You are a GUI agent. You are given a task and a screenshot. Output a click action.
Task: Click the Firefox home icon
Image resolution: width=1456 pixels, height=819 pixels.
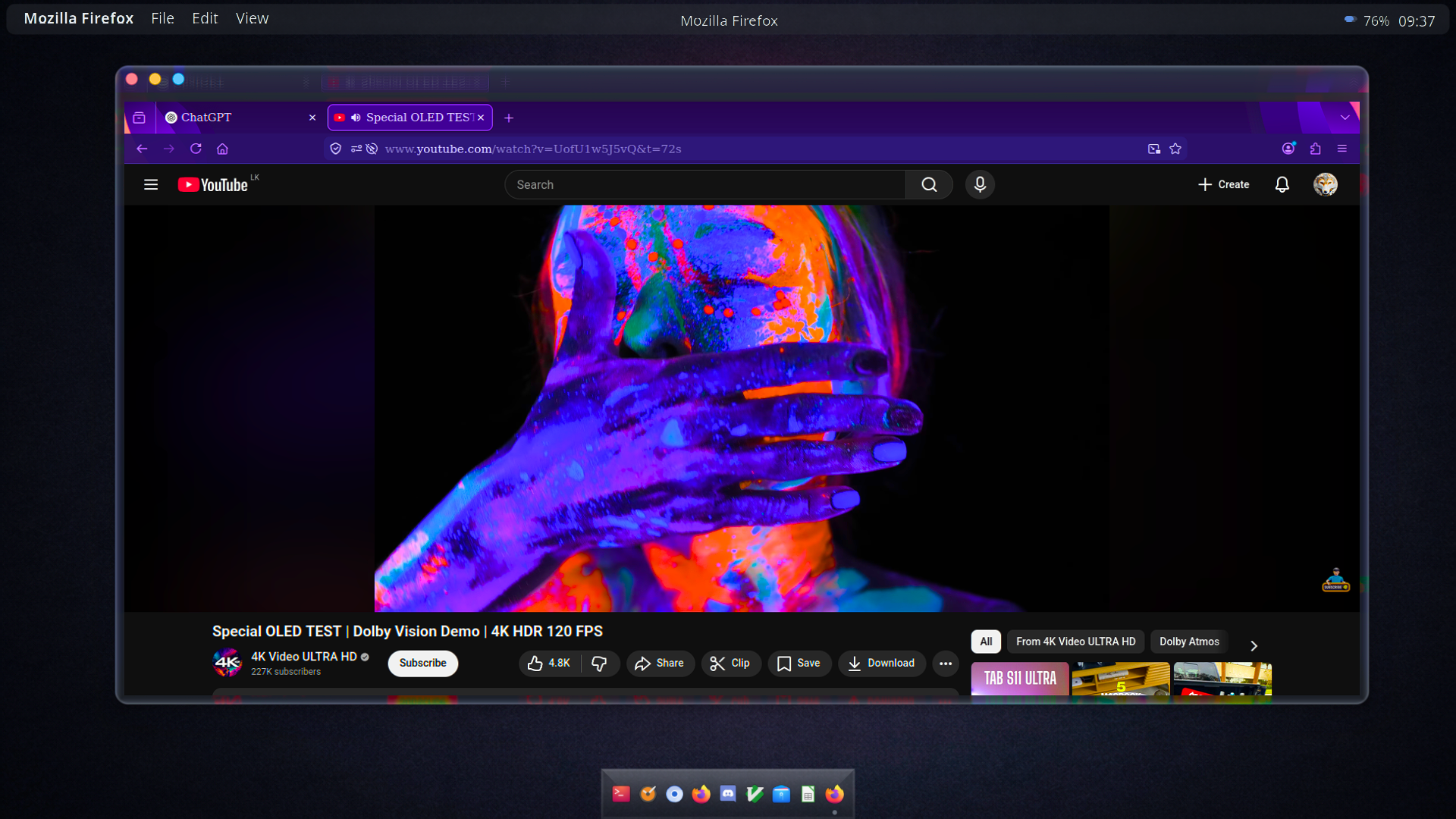tap(222, 149)
